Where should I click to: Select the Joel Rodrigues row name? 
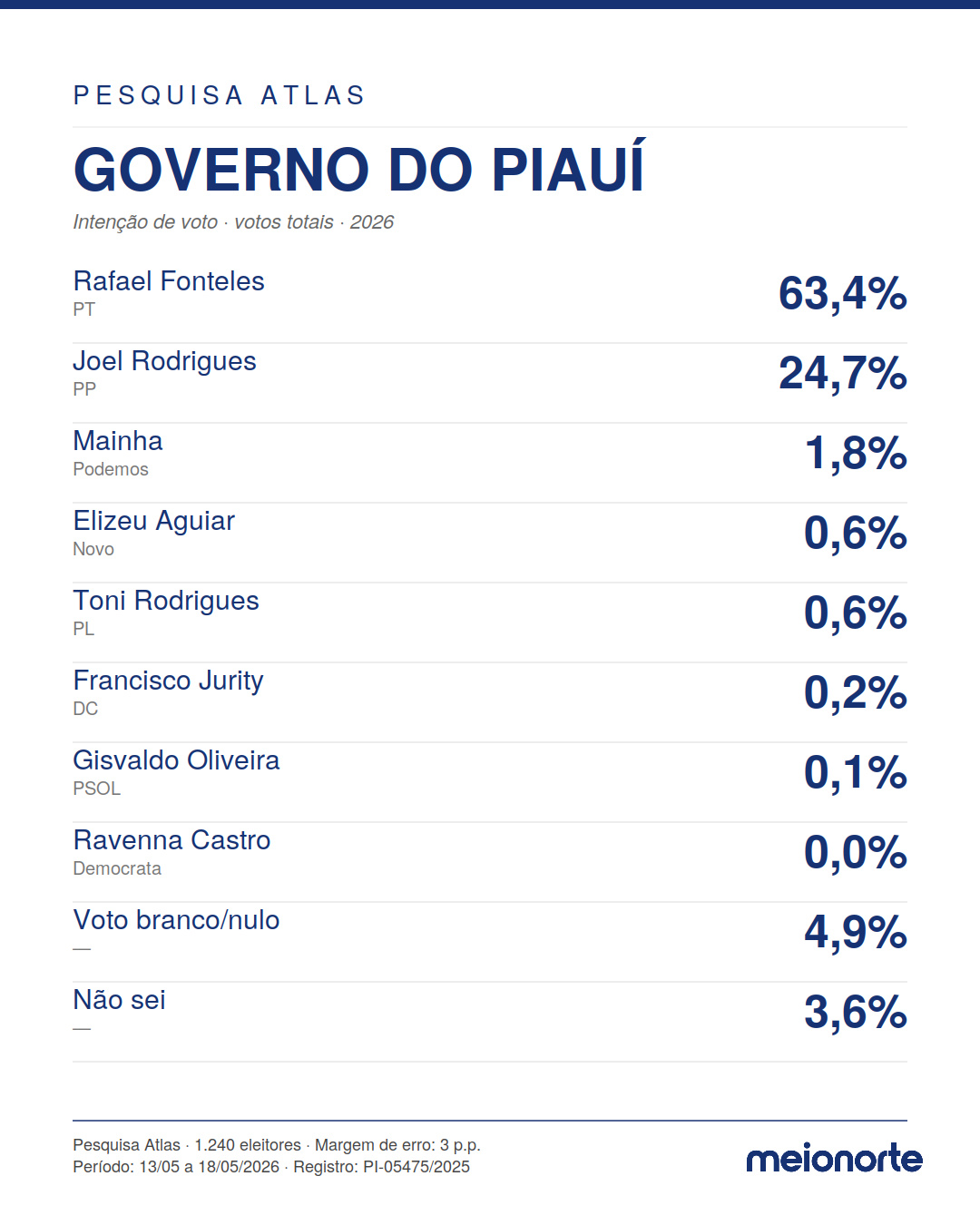(x=164, y=361)
